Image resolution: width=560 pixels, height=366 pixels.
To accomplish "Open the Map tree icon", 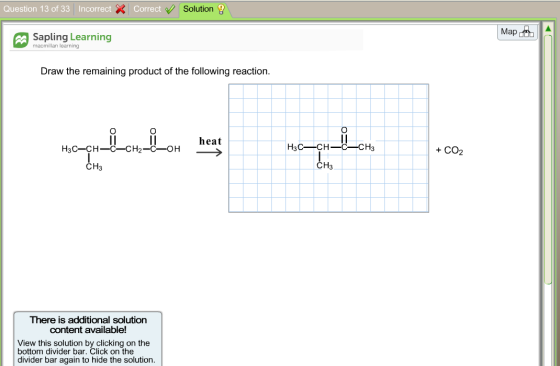I will coord(526,32).
